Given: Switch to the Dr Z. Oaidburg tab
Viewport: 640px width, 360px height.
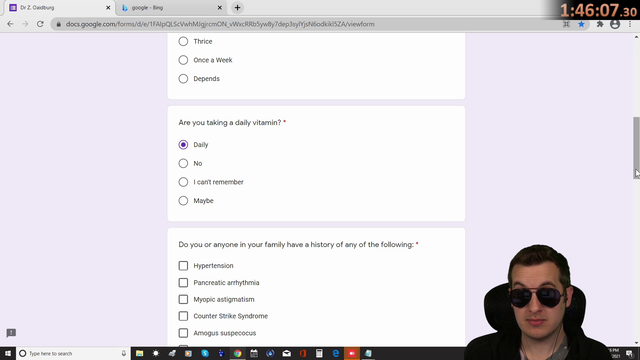Looking at the screenshot, I should click(x=59, y=8).
